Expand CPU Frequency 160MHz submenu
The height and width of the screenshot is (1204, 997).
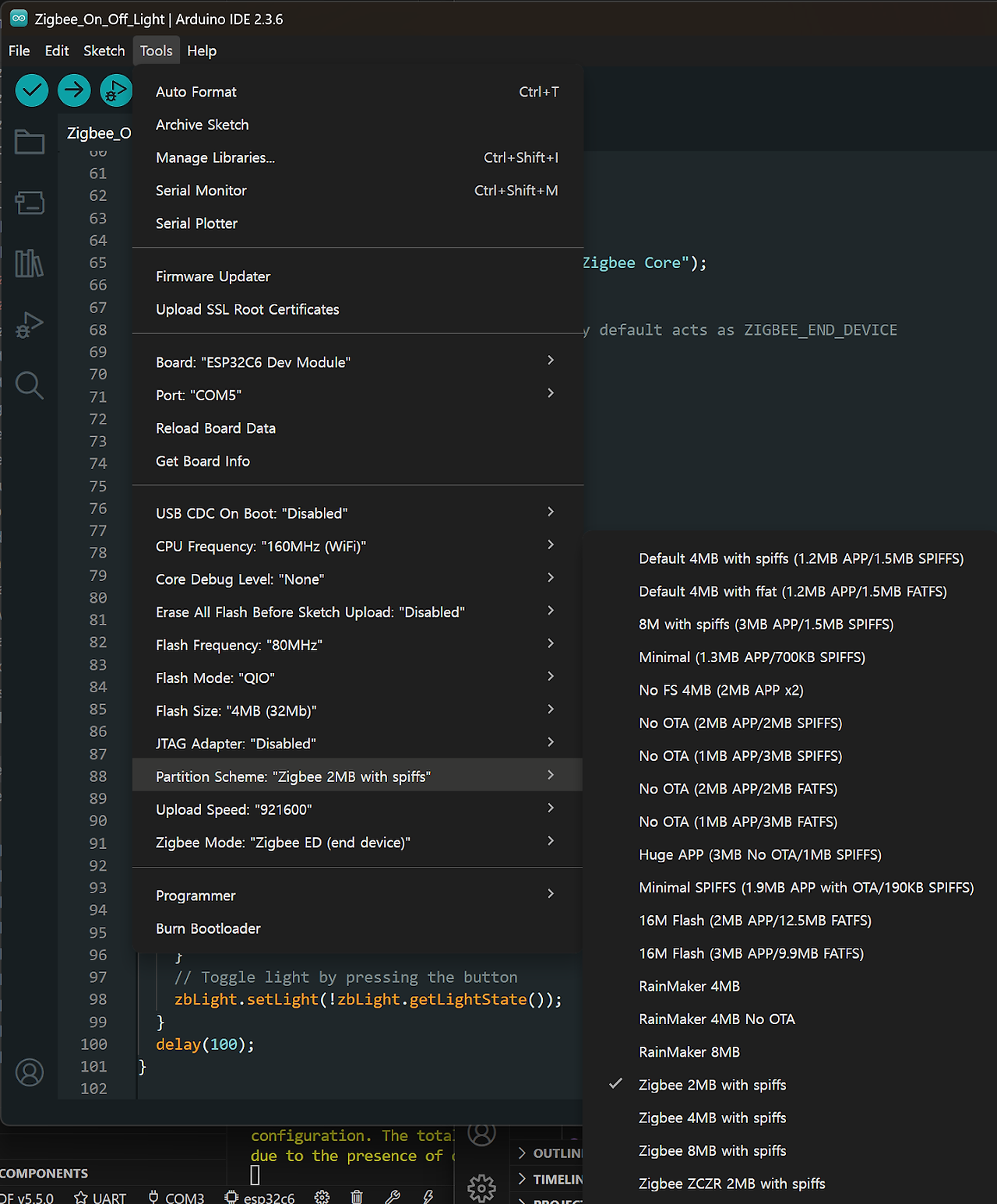(x=358, y=546)
